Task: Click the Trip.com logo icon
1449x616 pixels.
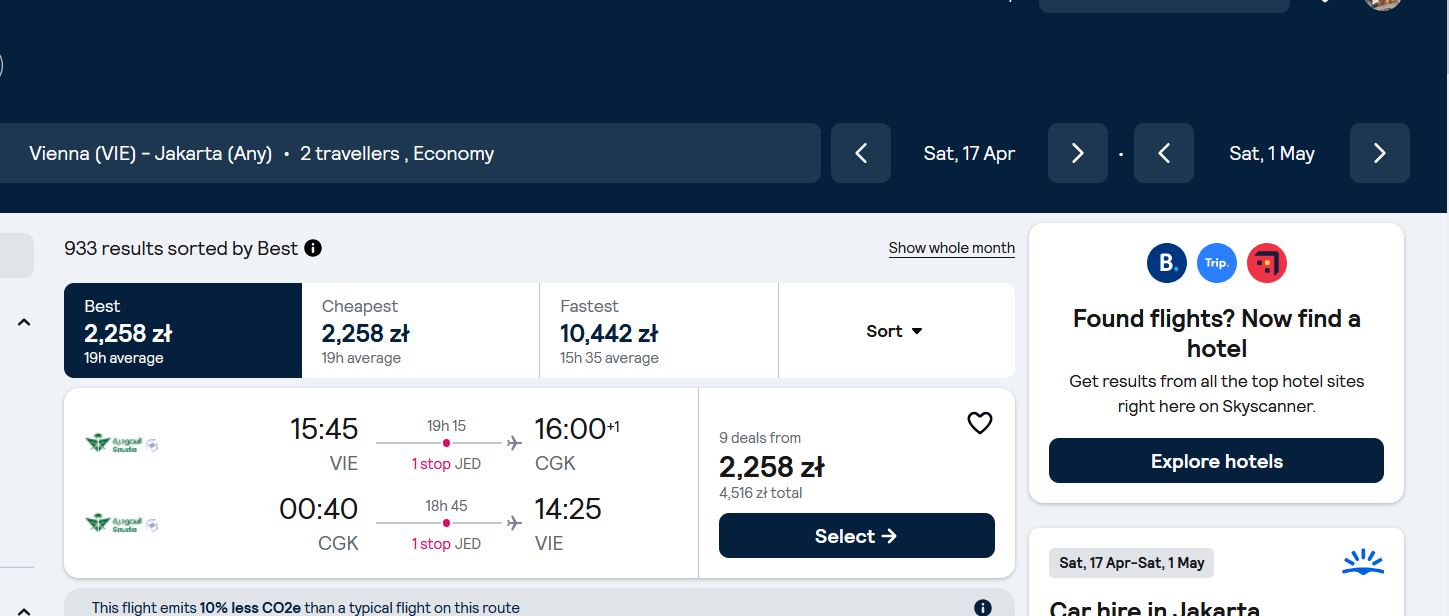Action: tap(1217, 263)
